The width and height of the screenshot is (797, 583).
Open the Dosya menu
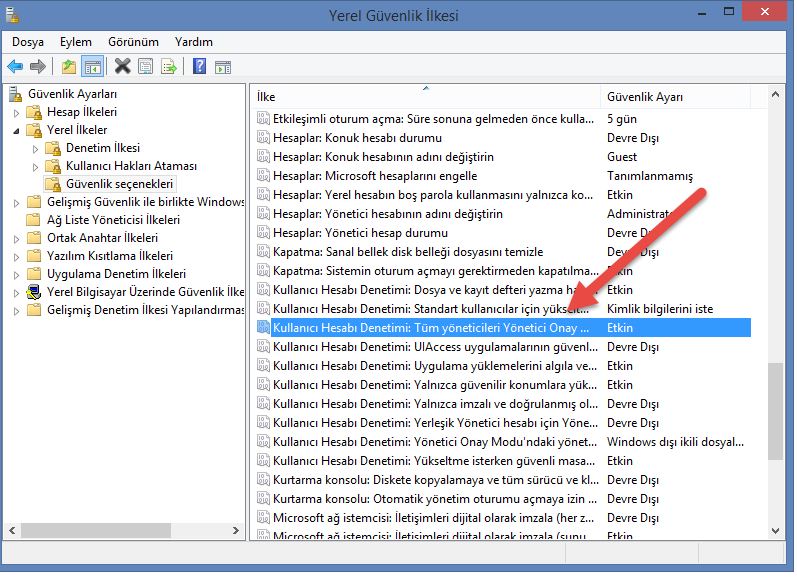pos(28,42)
